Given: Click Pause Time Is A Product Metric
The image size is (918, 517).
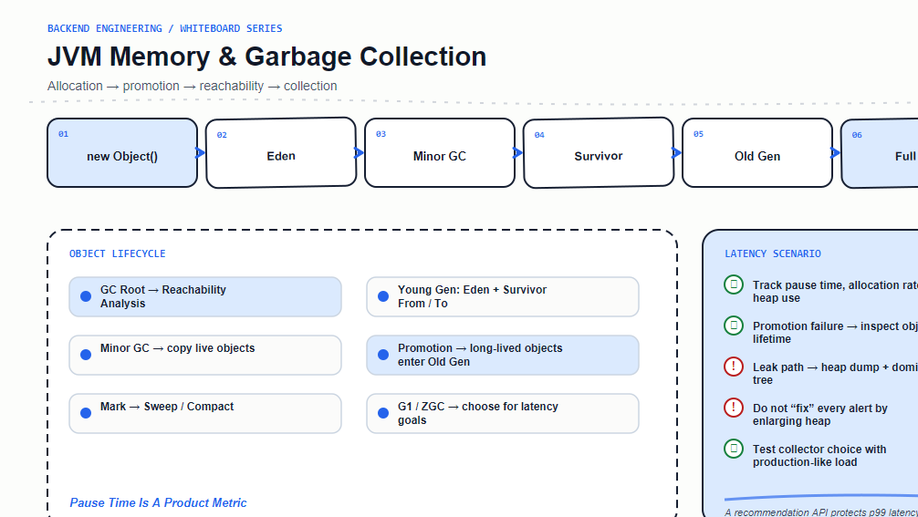Looking at the screenshot, I should point(158,503).
